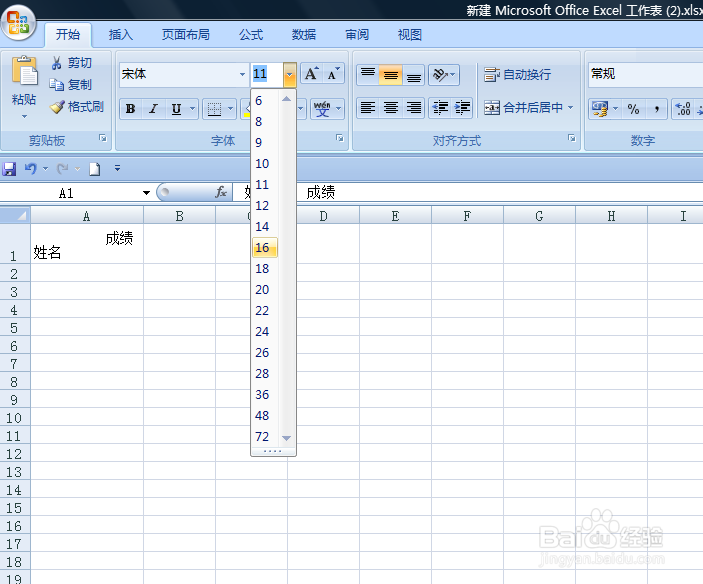The height and width of the screenshot is (584, 703).
Task: Click the Paste icon
Action: [x=24, y=72]
